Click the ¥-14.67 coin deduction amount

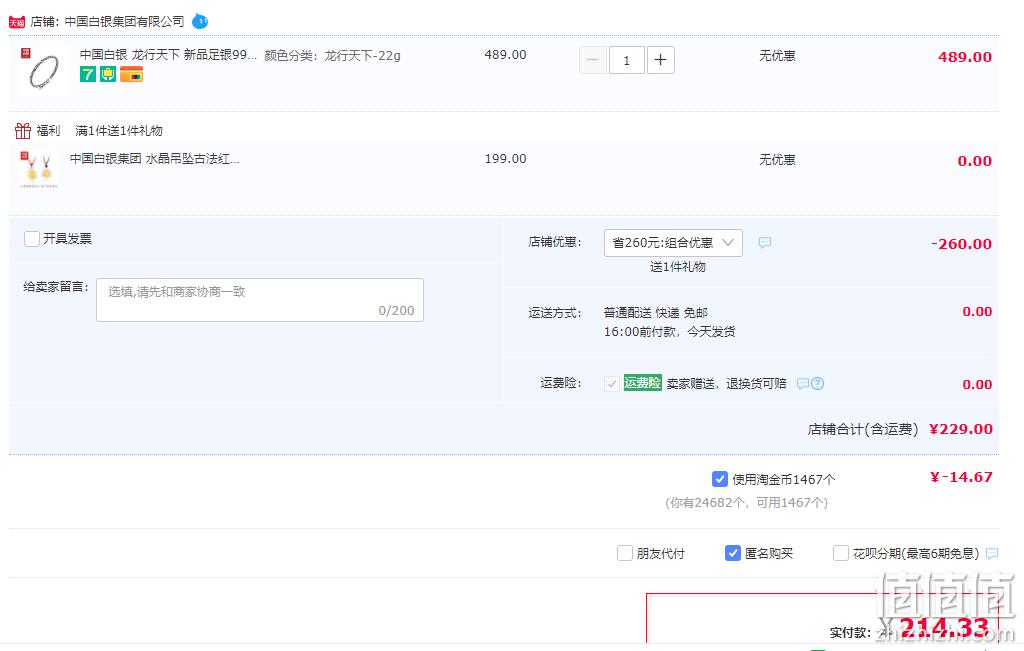[961, 477]
